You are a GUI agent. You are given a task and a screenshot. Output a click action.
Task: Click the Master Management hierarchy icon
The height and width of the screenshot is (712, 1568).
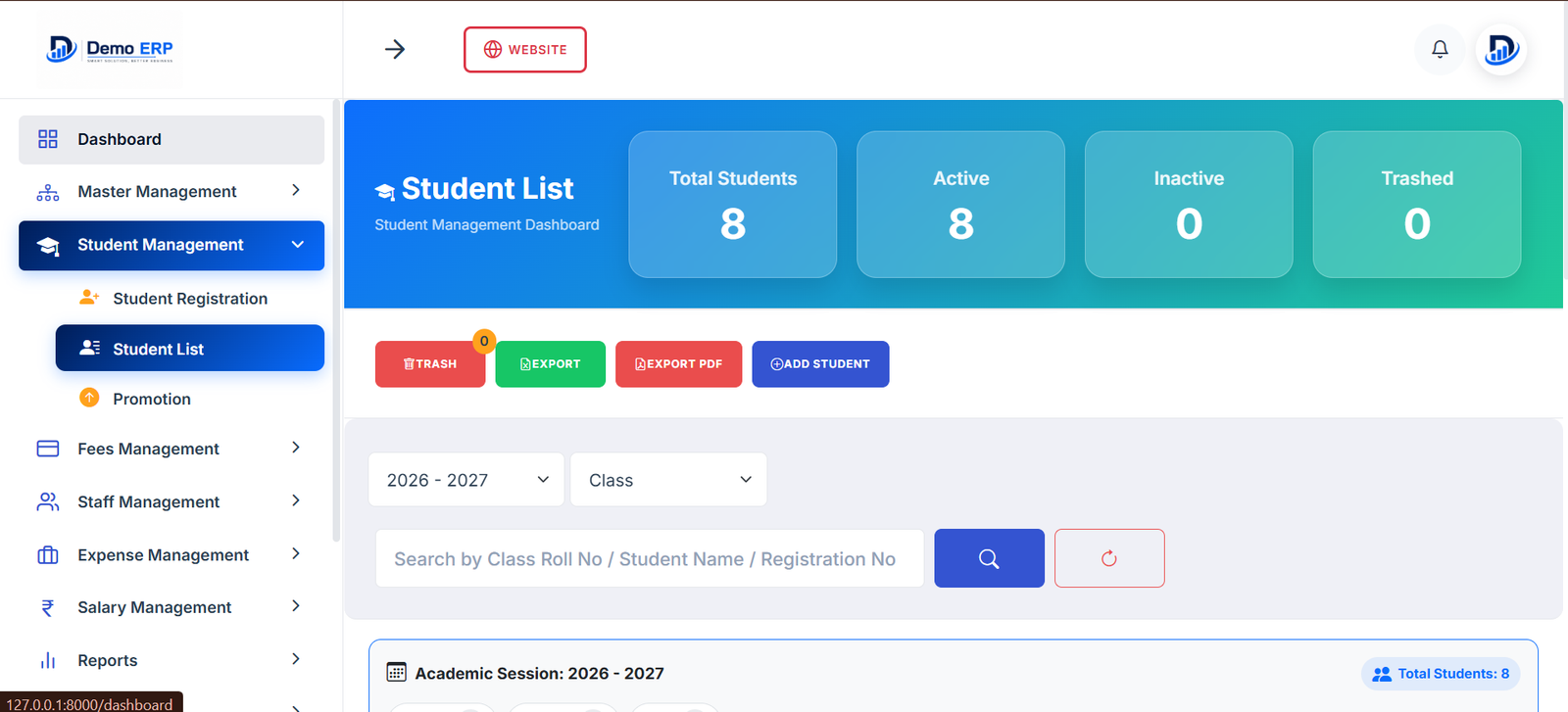pos(48,192)
